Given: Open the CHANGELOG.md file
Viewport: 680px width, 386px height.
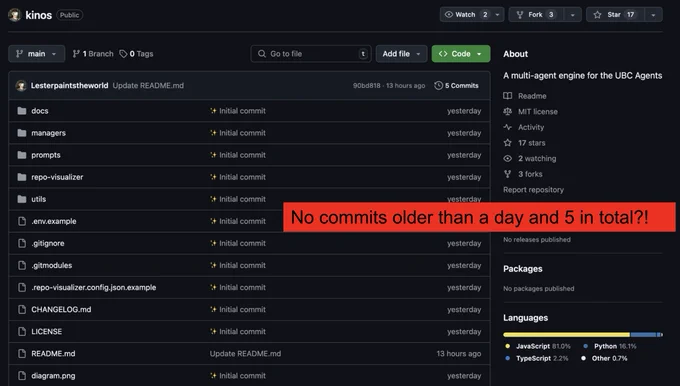Looking at the screenshot, I should (x=61, y=309).
